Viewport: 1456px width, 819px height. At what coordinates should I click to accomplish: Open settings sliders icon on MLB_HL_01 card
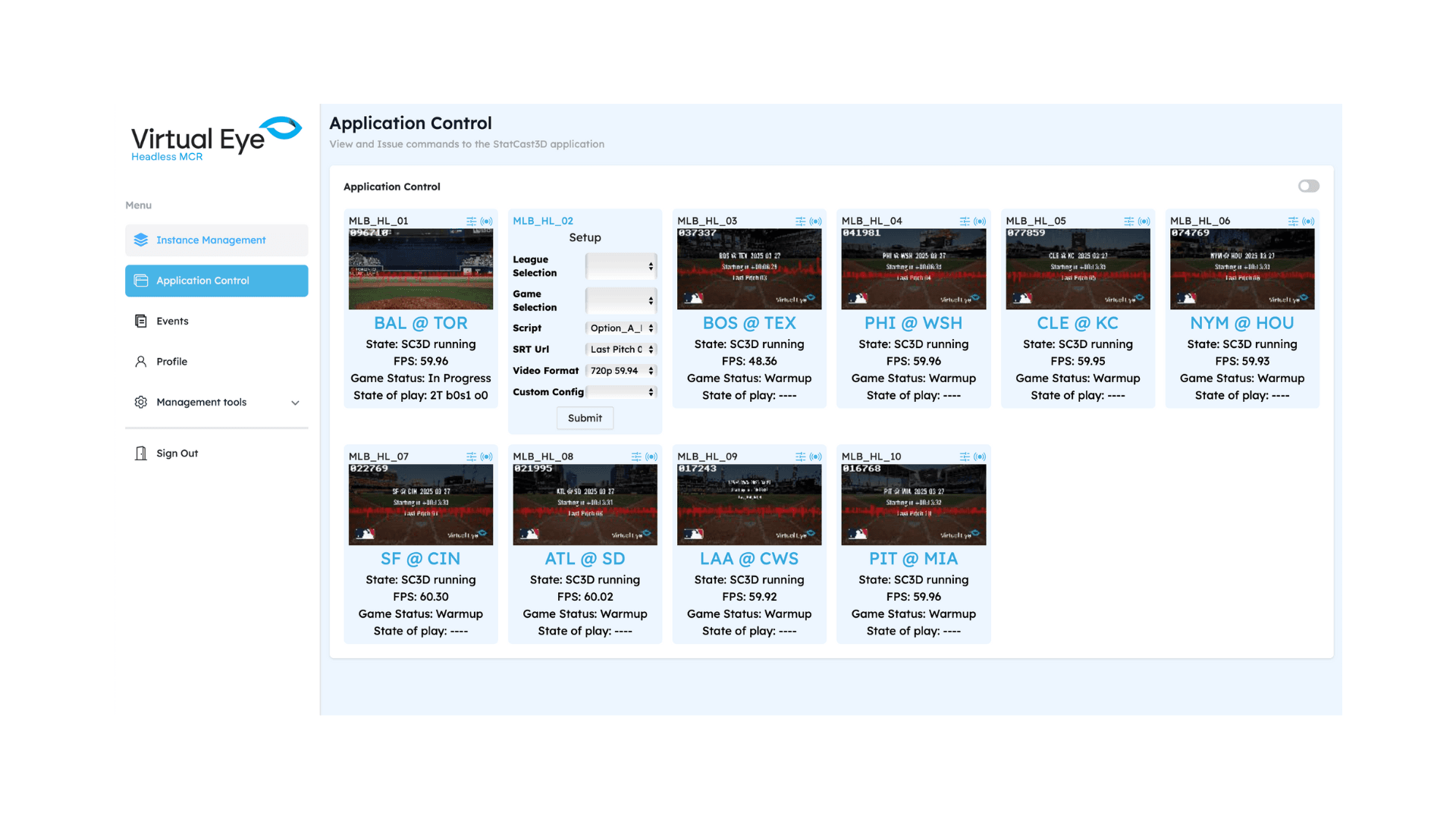(x=471, y=221)
